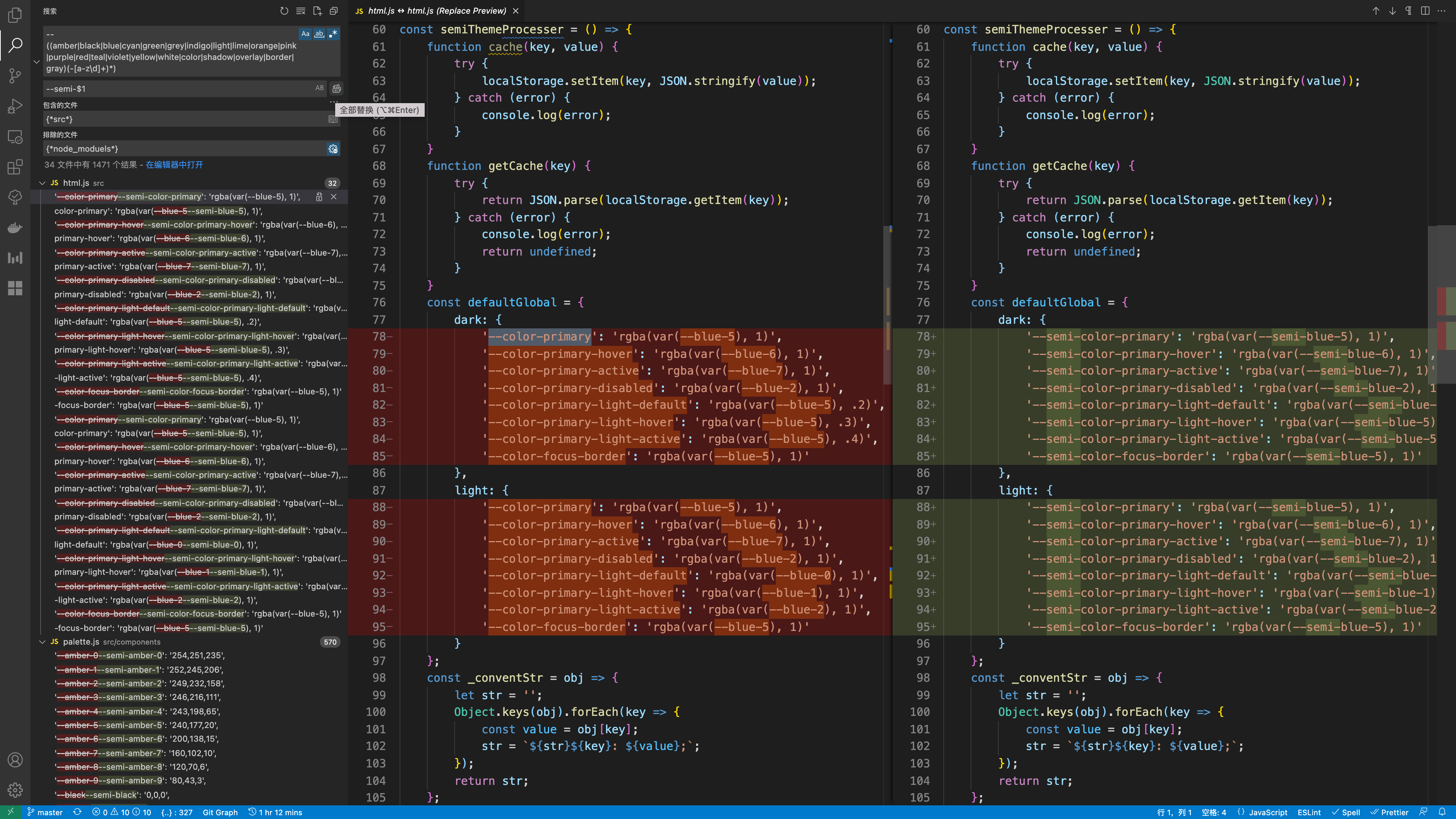This screenshot has height=819, width=1456.
Task: Toggle whitespace display in diff editor
Action: [x=1409, y=11]
